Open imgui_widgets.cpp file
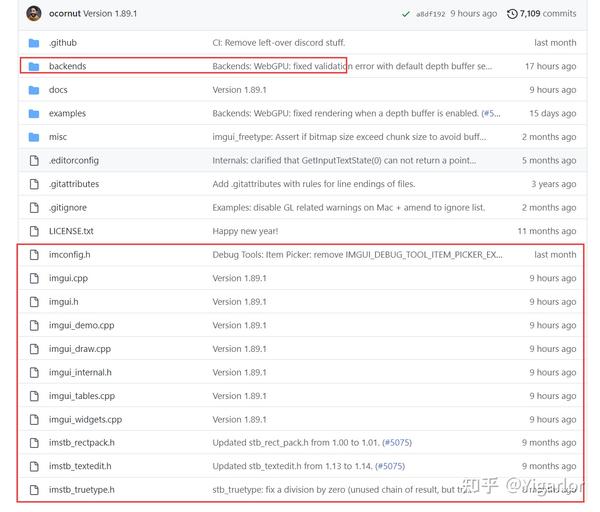The image size is (600, 512). point(85,419)
